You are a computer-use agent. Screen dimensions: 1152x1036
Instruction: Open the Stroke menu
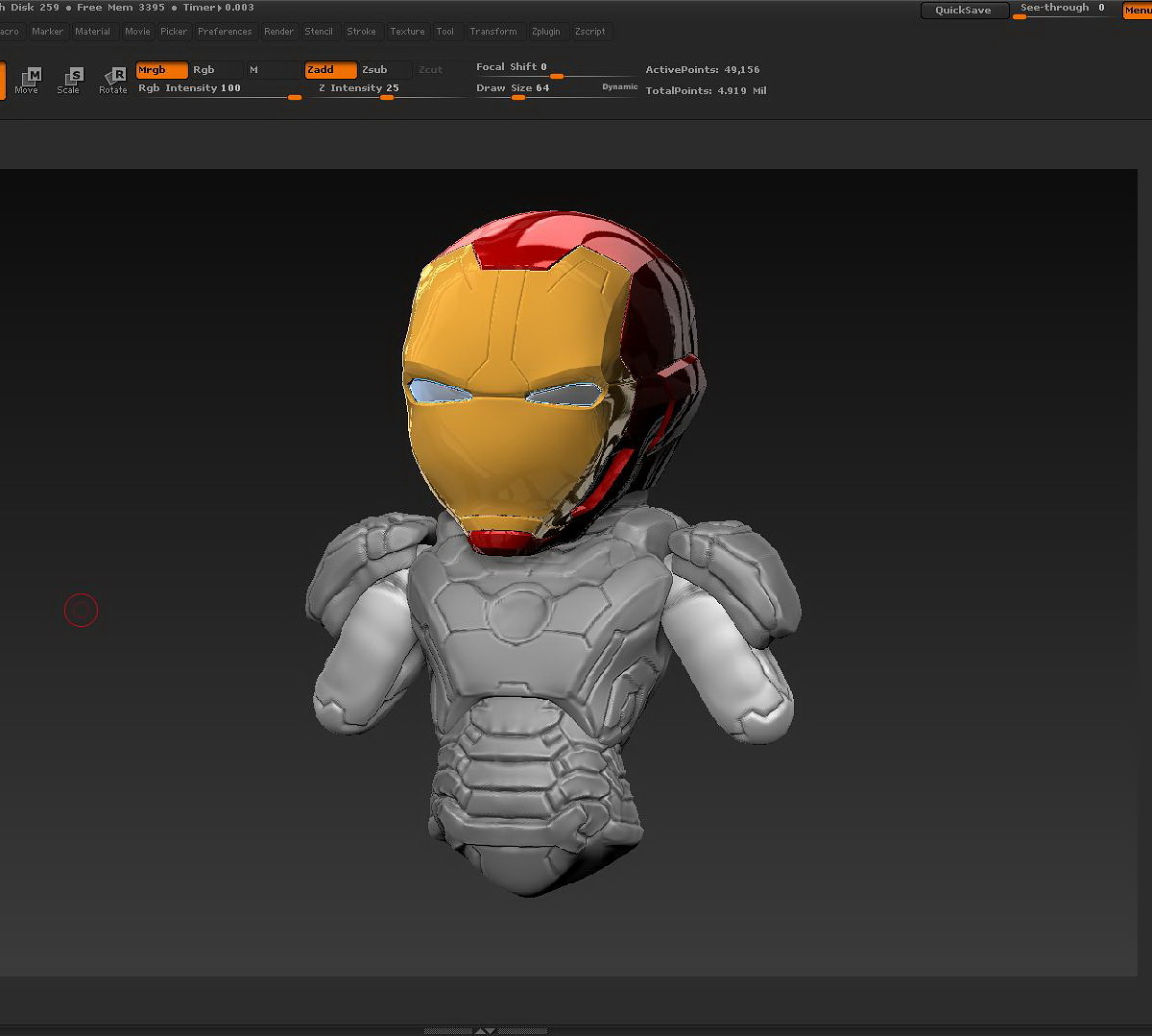[362, 32]
